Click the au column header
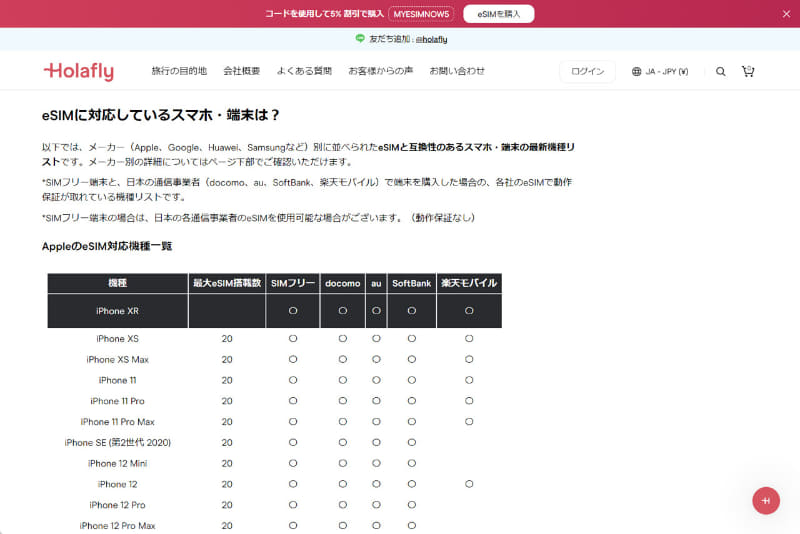 click(x=376, y=283)
